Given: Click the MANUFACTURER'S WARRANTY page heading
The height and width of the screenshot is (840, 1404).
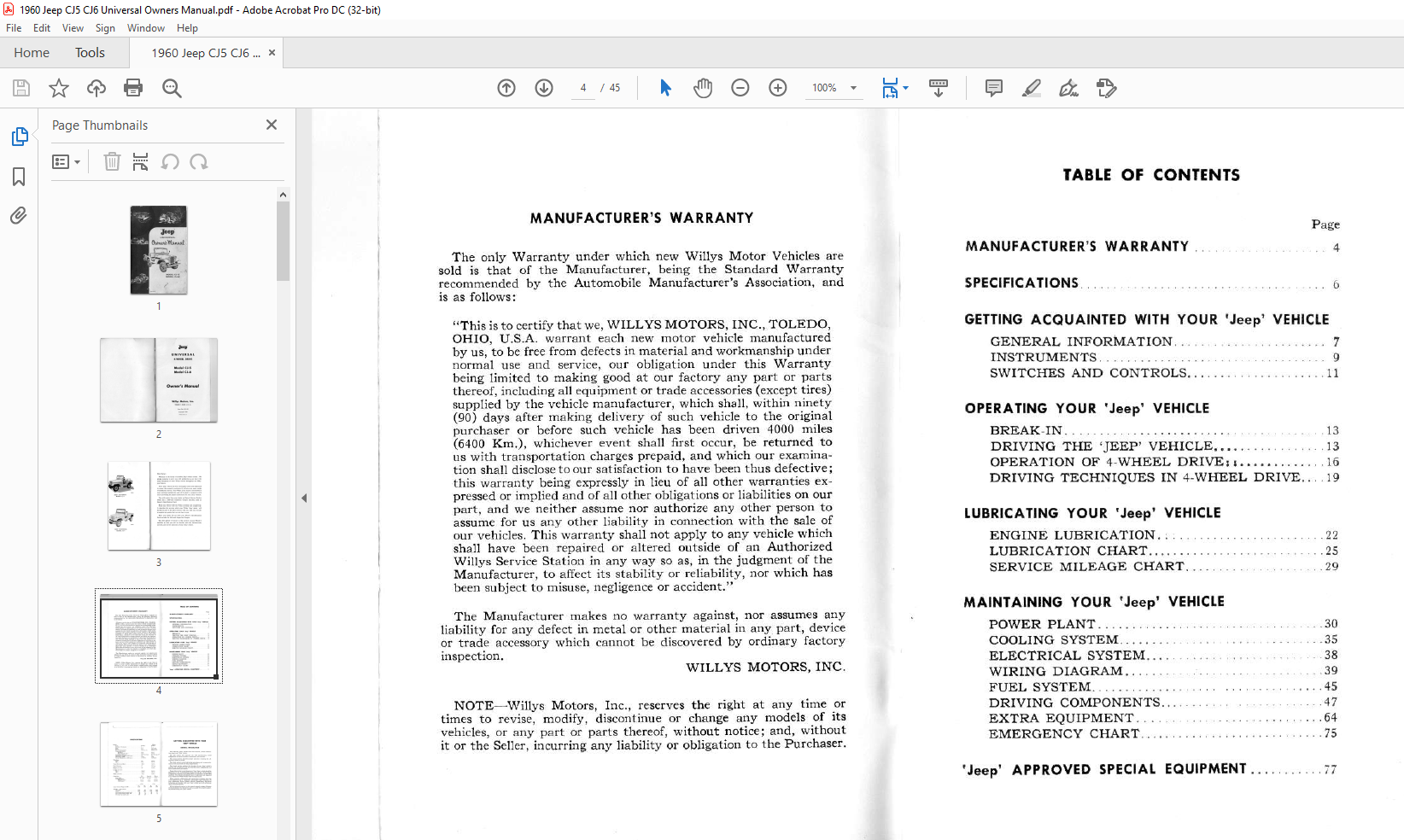Looking at the screenshot, I should click(642, 219).
